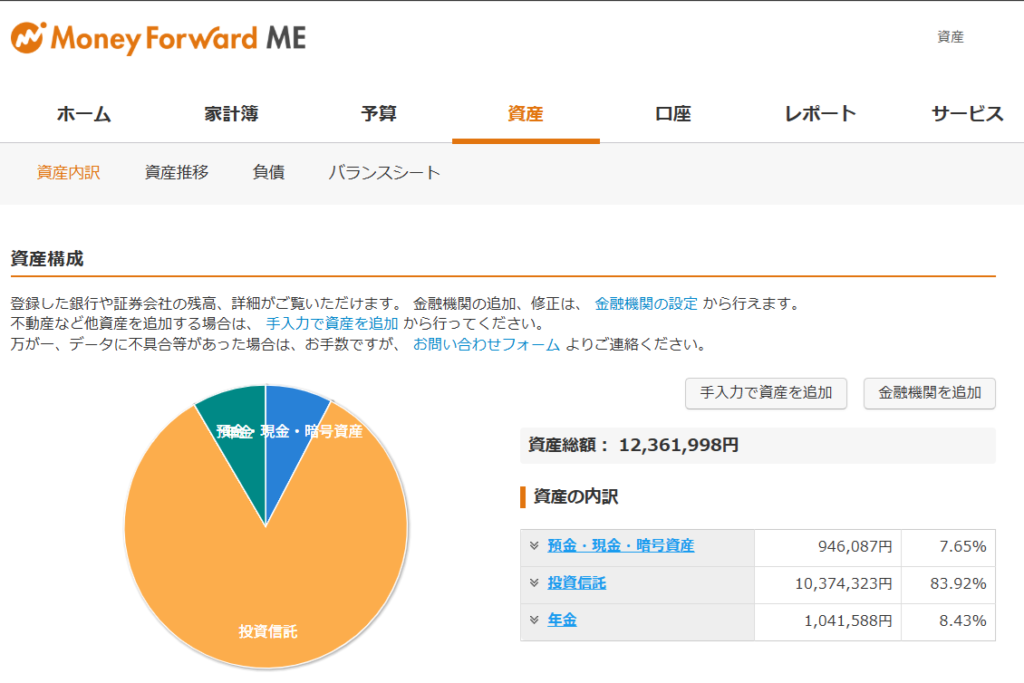Open the 負債 sub-tab

[x=269, y=172]
